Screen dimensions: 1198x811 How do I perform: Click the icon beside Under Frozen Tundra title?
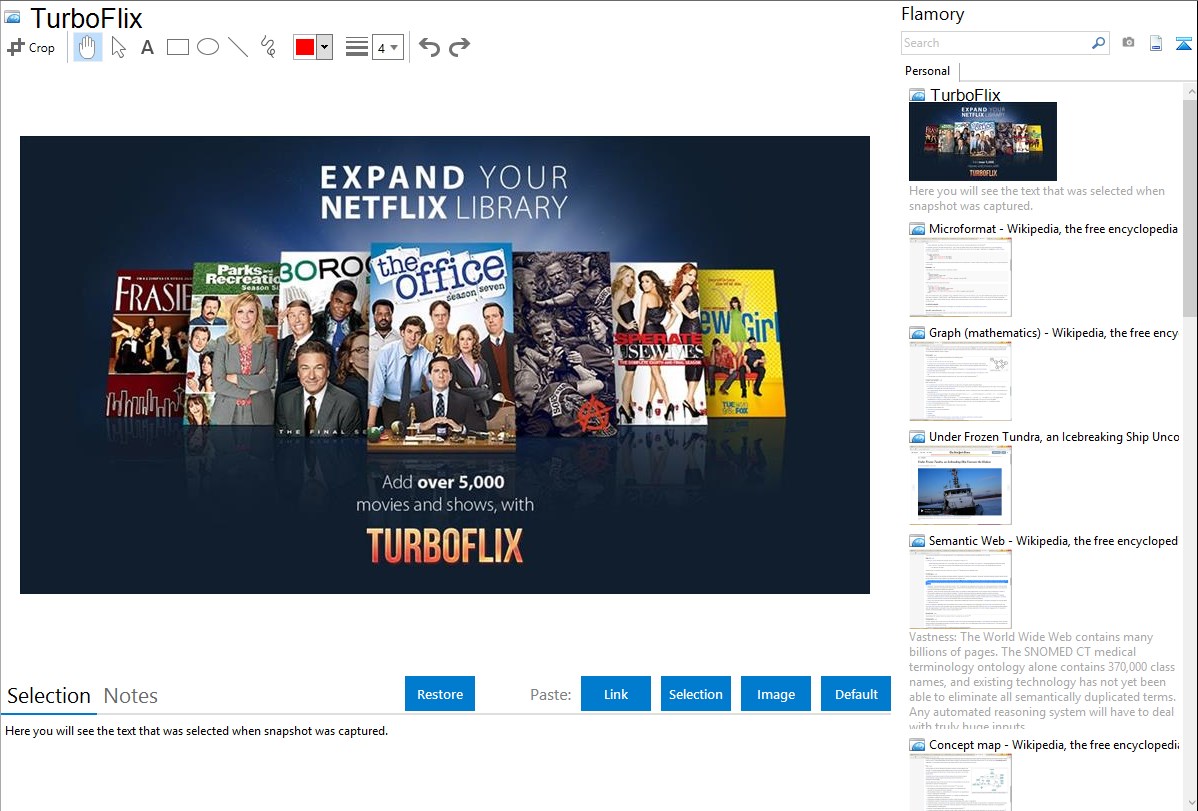tap(917, 437)
